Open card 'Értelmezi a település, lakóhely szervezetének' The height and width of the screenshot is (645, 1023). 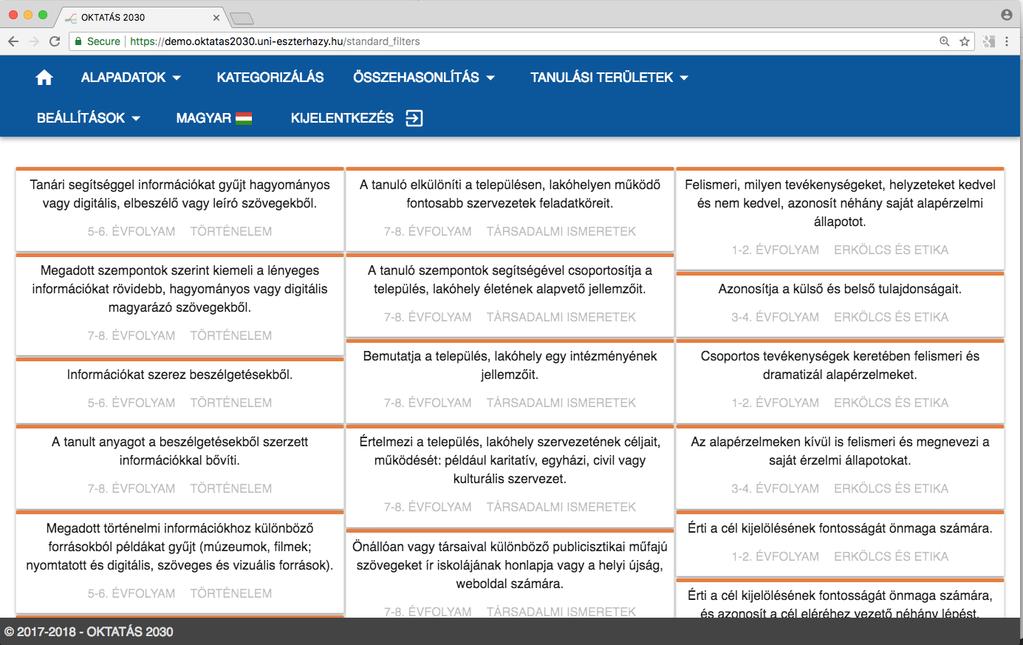[510, 476]
